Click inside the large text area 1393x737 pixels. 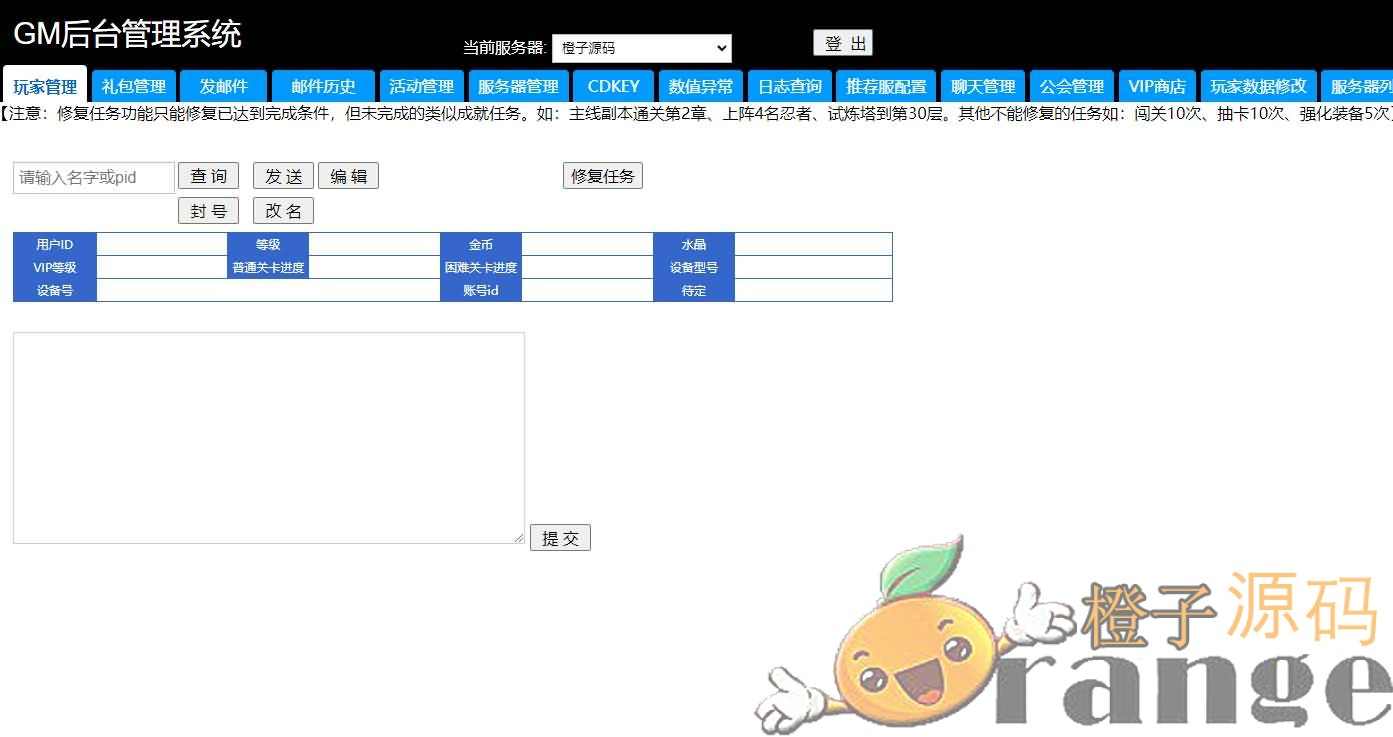coord(268,438)
